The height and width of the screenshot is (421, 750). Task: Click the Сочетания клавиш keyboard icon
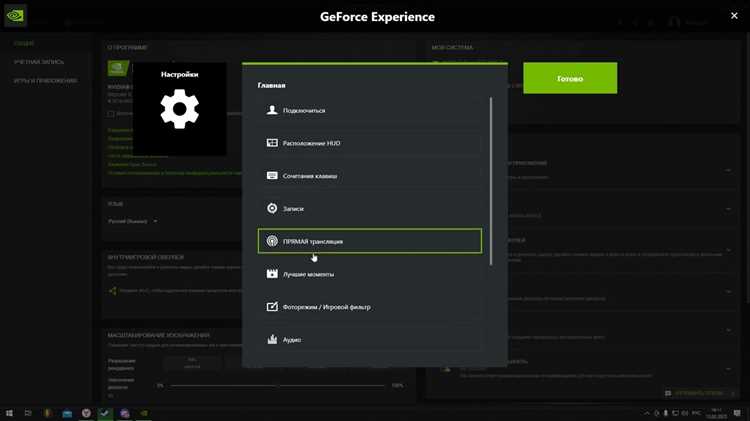[x=272, y=176]
